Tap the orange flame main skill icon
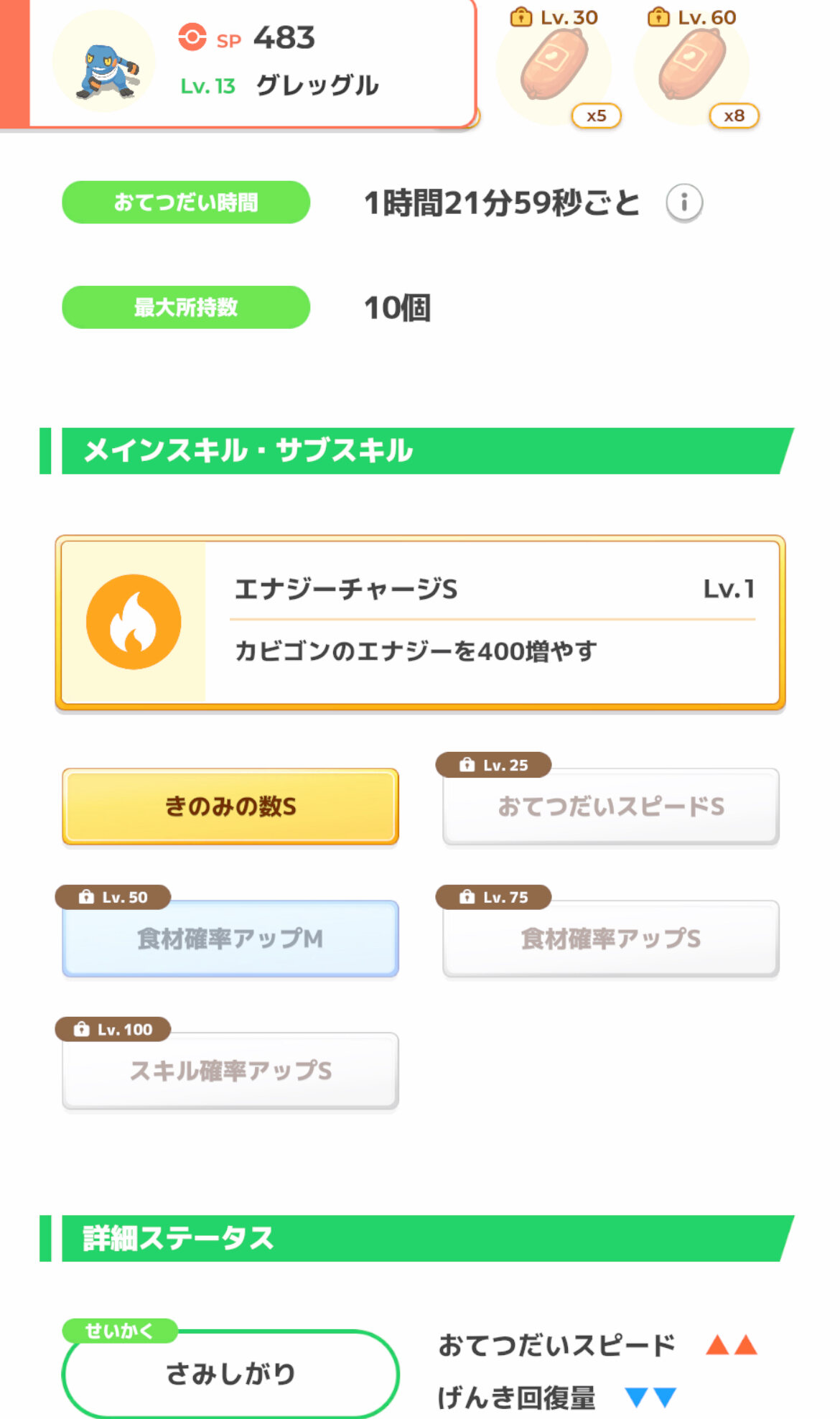The image size is (840, 1419). point(134,622)
